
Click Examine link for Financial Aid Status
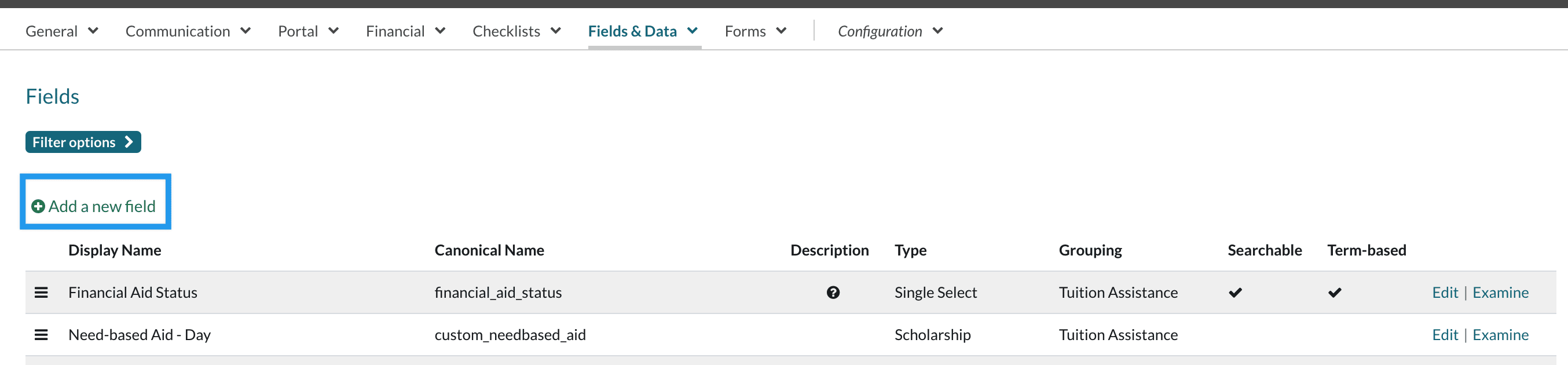[x=1500, y=293]
